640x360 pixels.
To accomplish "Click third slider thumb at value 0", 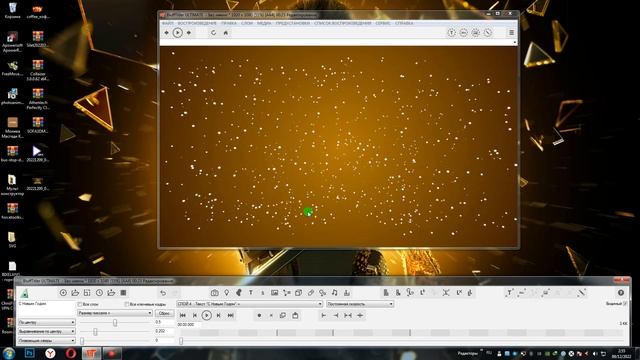I will coord(82,340).
